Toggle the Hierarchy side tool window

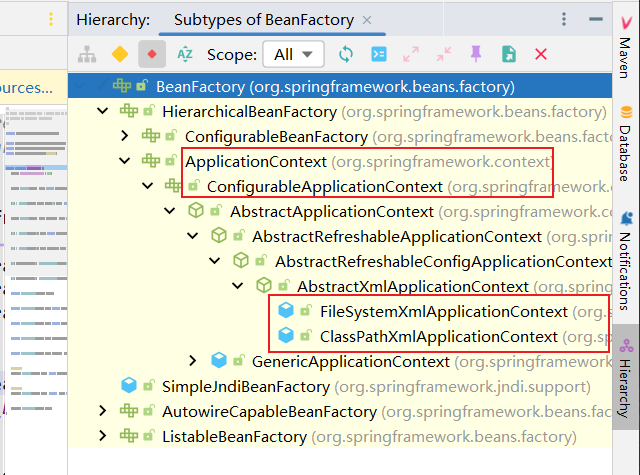pos(626,377)
